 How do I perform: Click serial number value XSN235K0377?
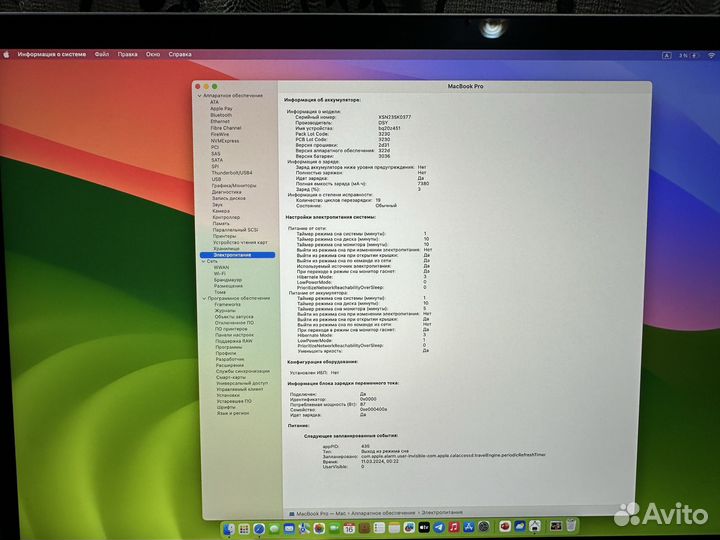(x=394, y=117)
